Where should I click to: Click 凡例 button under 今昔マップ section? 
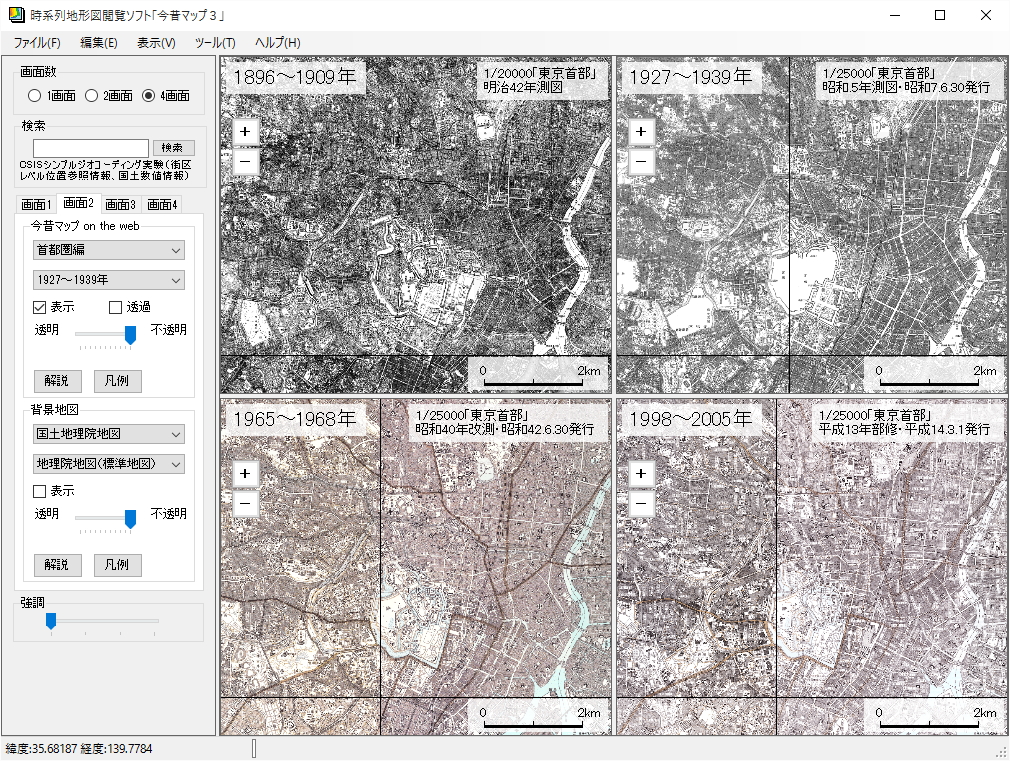[117, 381]
